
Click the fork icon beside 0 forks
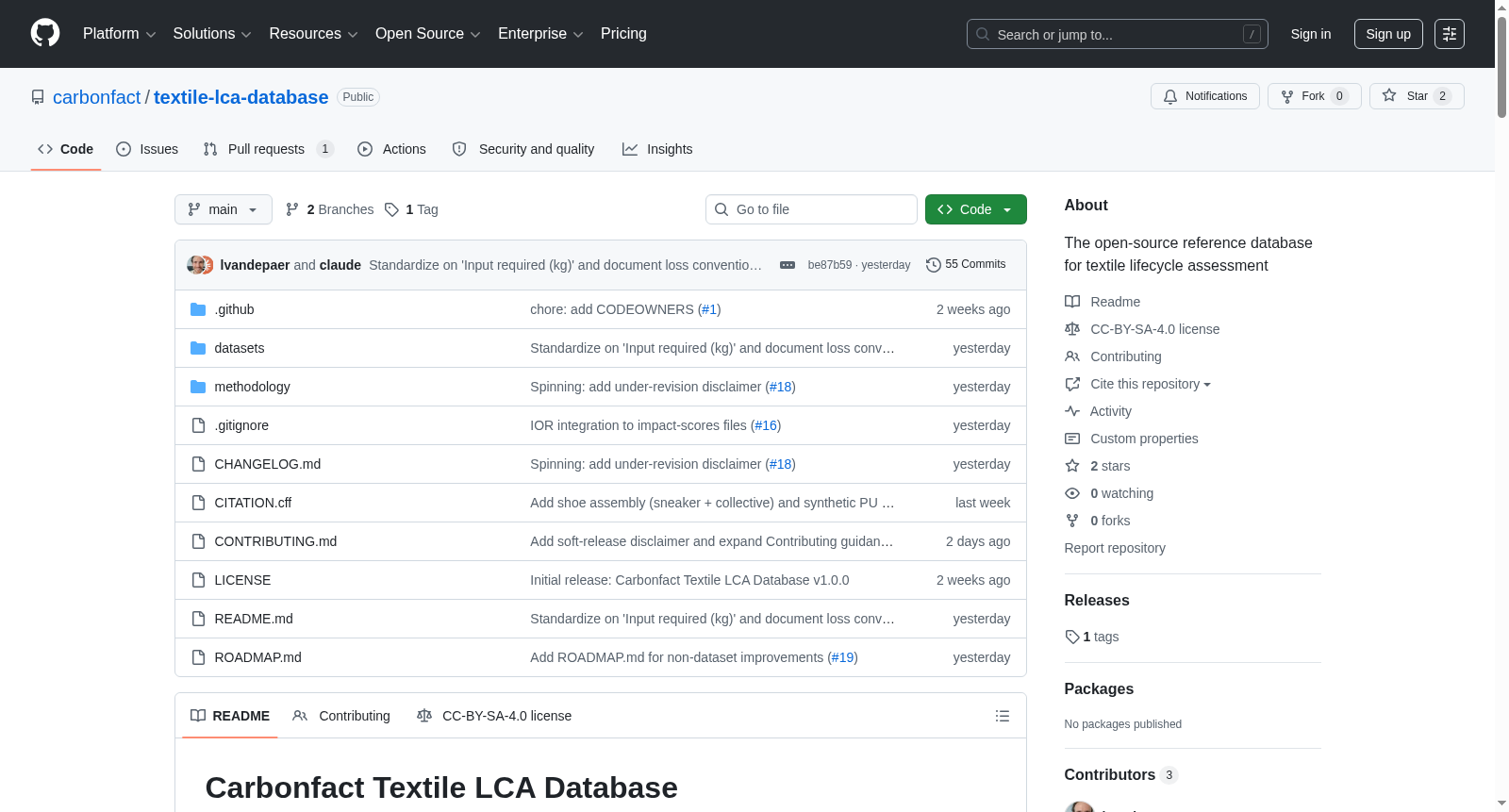point(1072,521)
